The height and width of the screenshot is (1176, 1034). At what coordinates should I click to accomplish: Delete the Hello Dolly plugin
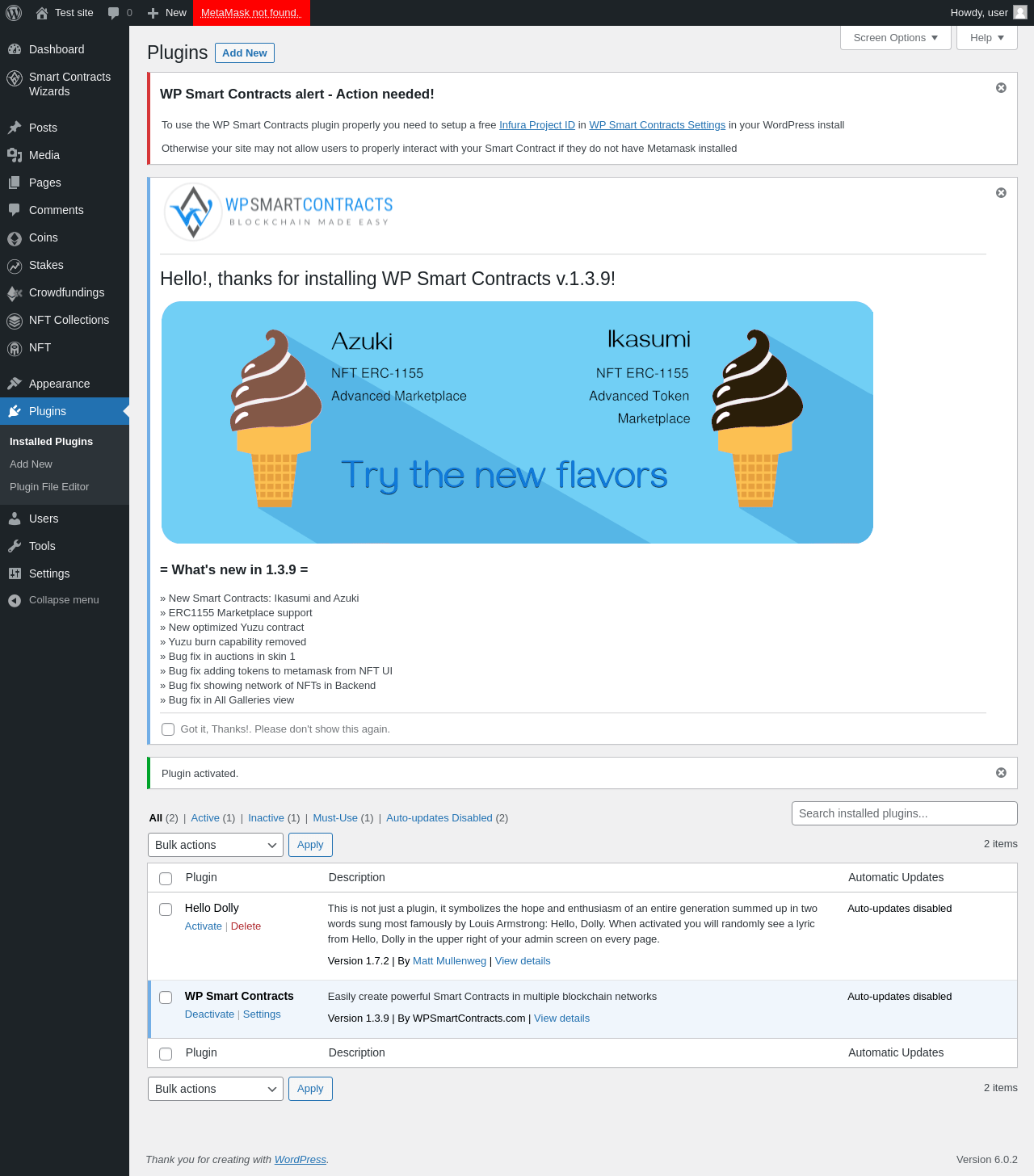[x=246, y=926]
